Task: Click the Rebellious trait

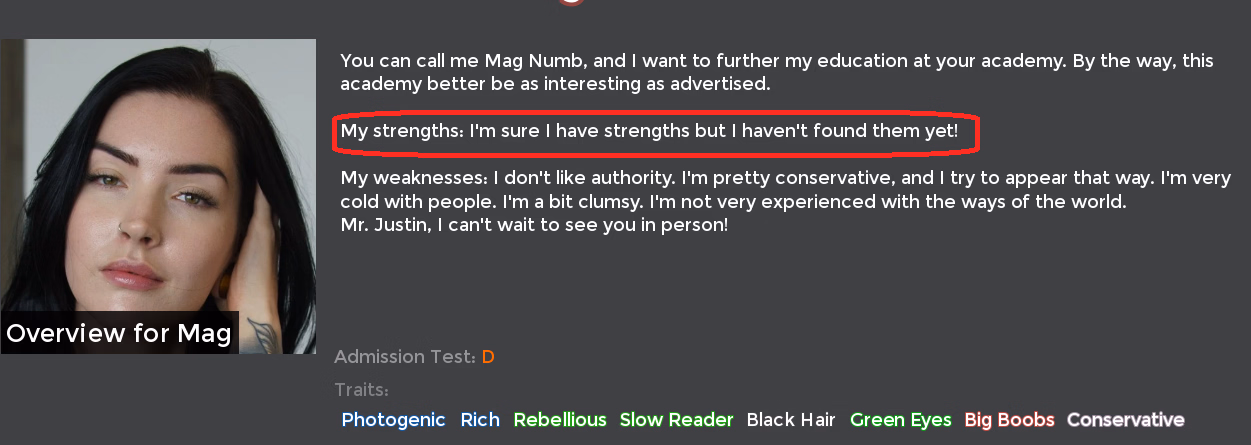Action: pos(560,420)
